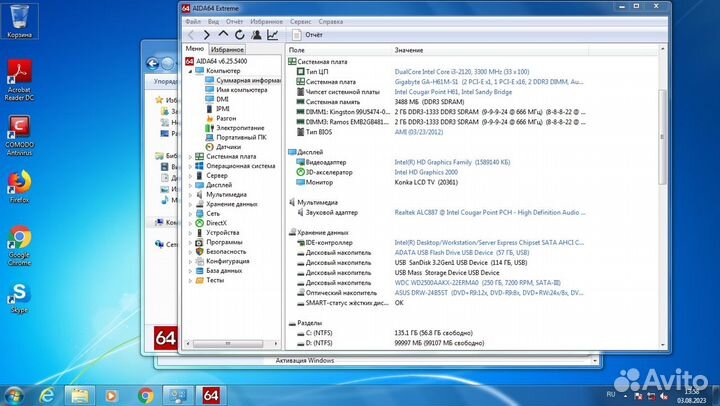Open Intel Cougar Point H61 chipset link
720x406 pixels.
(x=453, y=92)
